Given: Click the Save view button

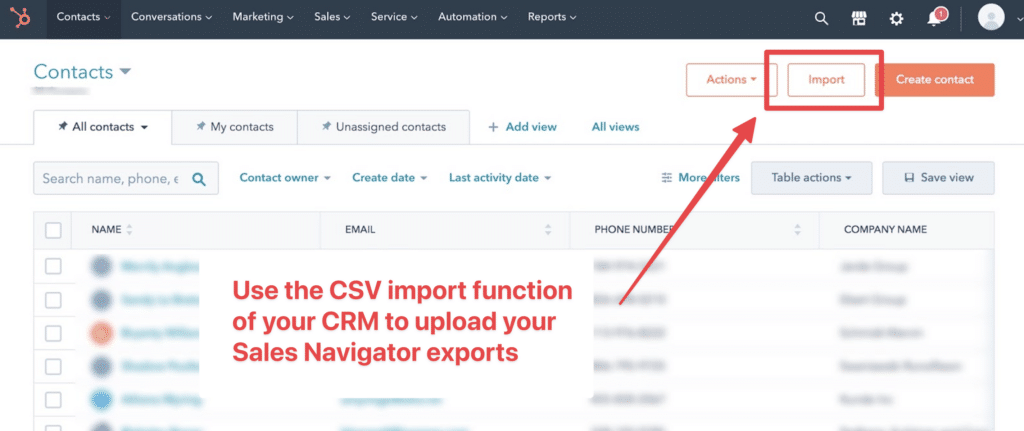Looking at the screenshot, I should 938,178.
